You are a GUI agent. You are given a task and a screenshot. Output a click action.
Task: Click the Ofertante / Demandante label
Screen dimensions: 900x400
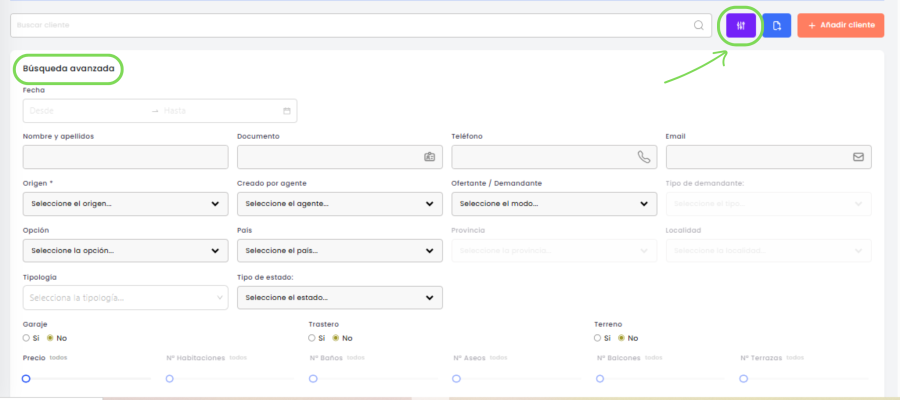(497, 183)
